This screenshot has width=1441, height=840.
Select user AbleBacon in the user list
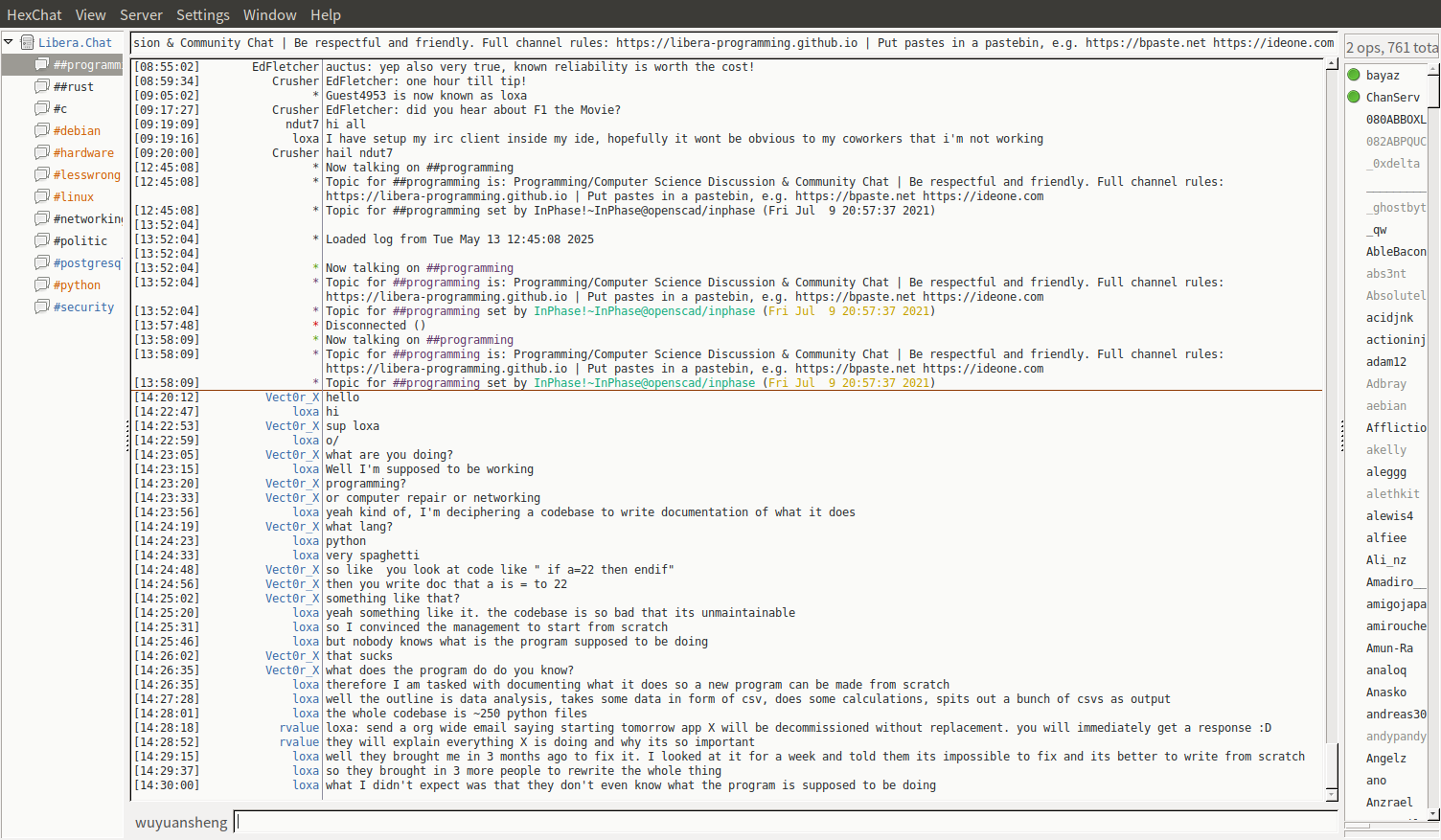pyautogui.click(x=1395, y=251)
